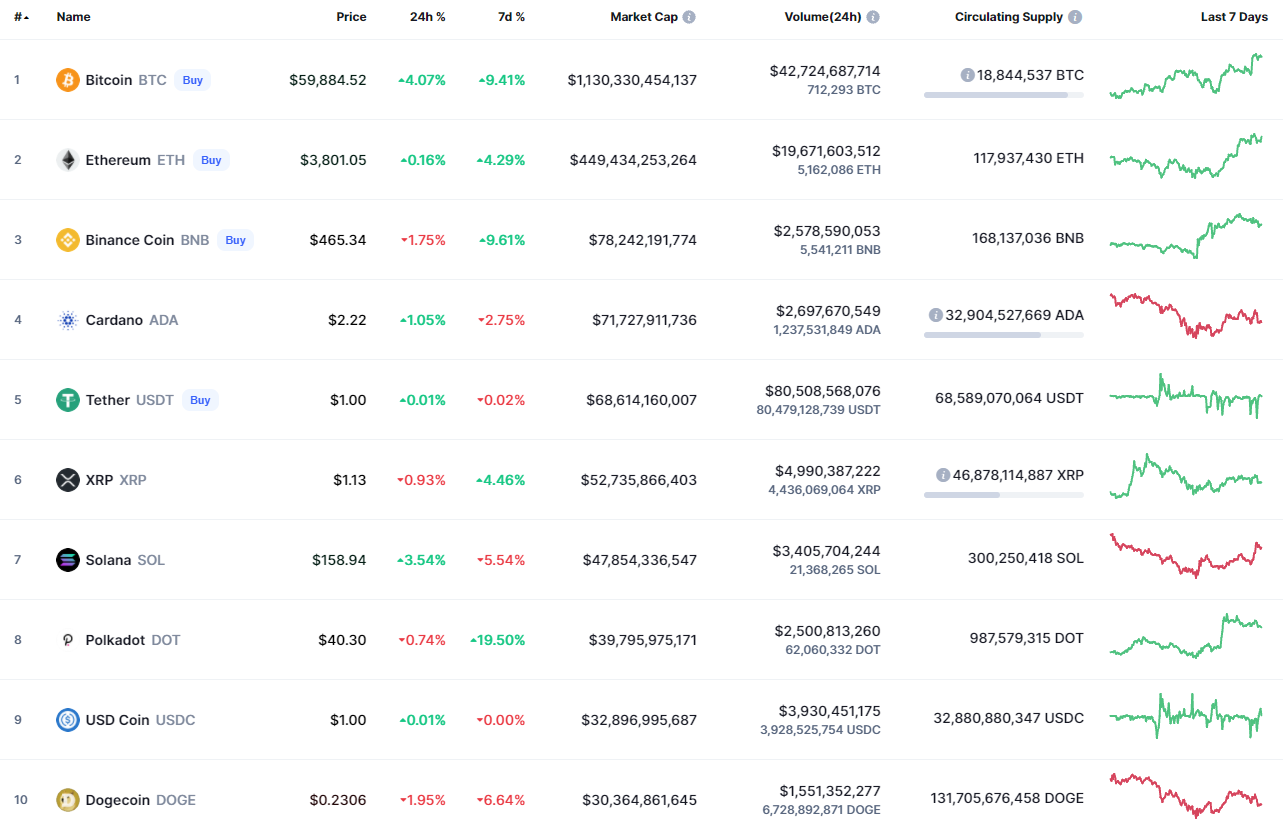Screen dimensions: 1283x832
Task: Click Solana price $158.94
Action: (339, 560)
